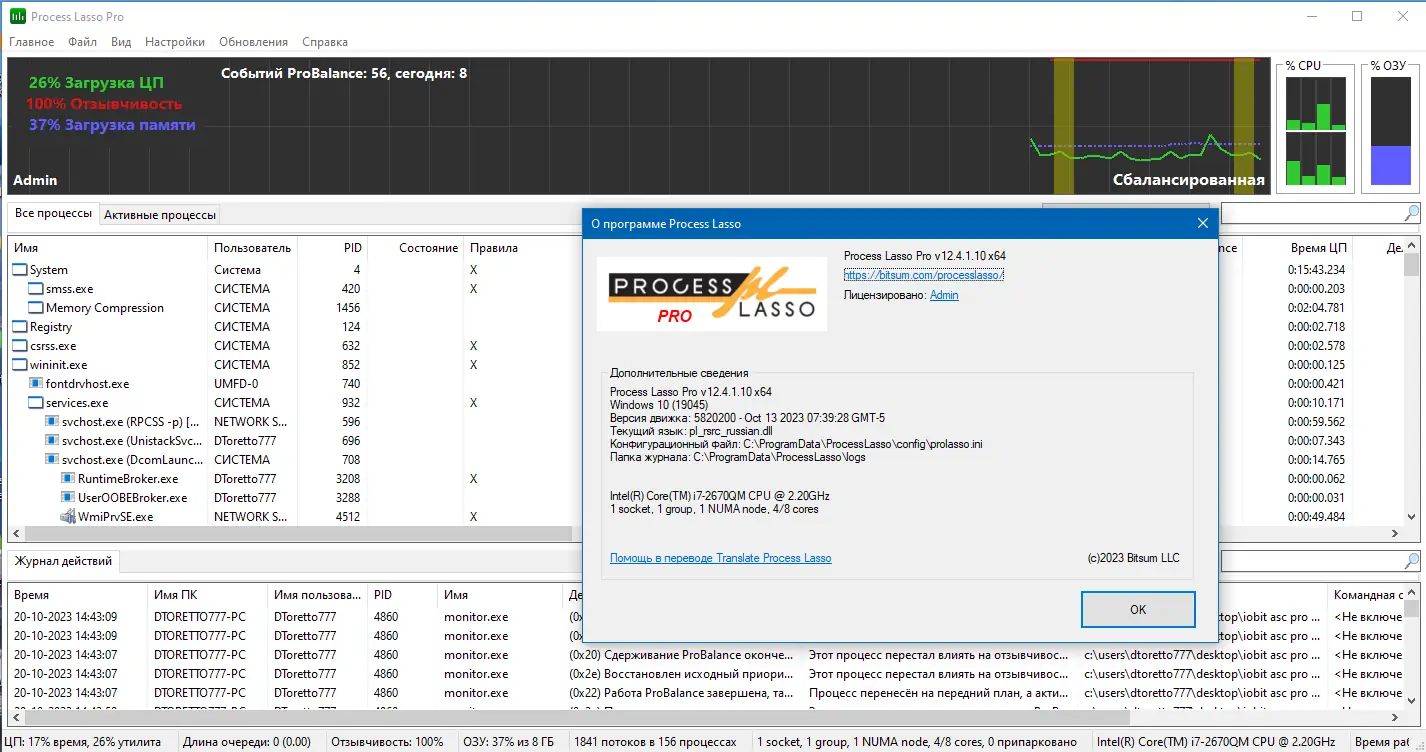Click the (c)2023 Bitsum LLC text
1426x752 pixels.
point(1133,557)
